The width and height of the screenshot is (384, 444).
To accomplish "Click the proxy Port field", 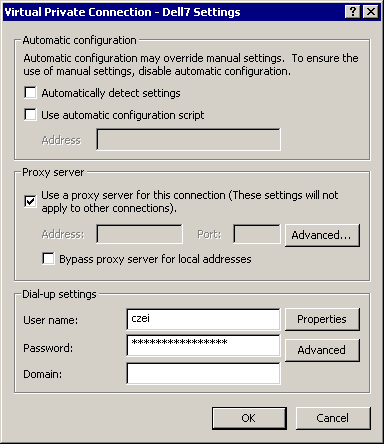I will click(257, 234).
